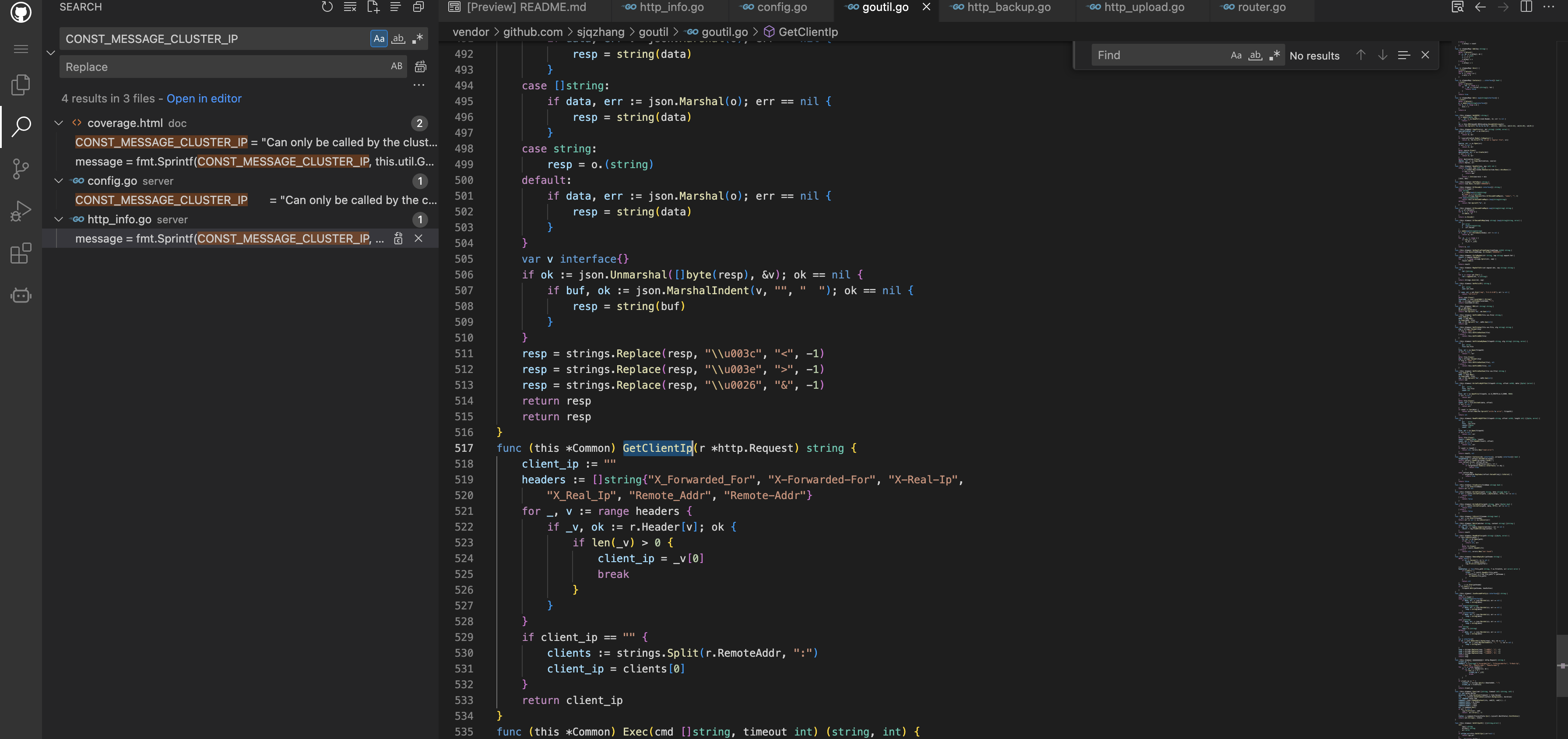This screenshot has width=1568, height=739.
Task: Toggle Match Case in the search box
Action: click(379, 39)
